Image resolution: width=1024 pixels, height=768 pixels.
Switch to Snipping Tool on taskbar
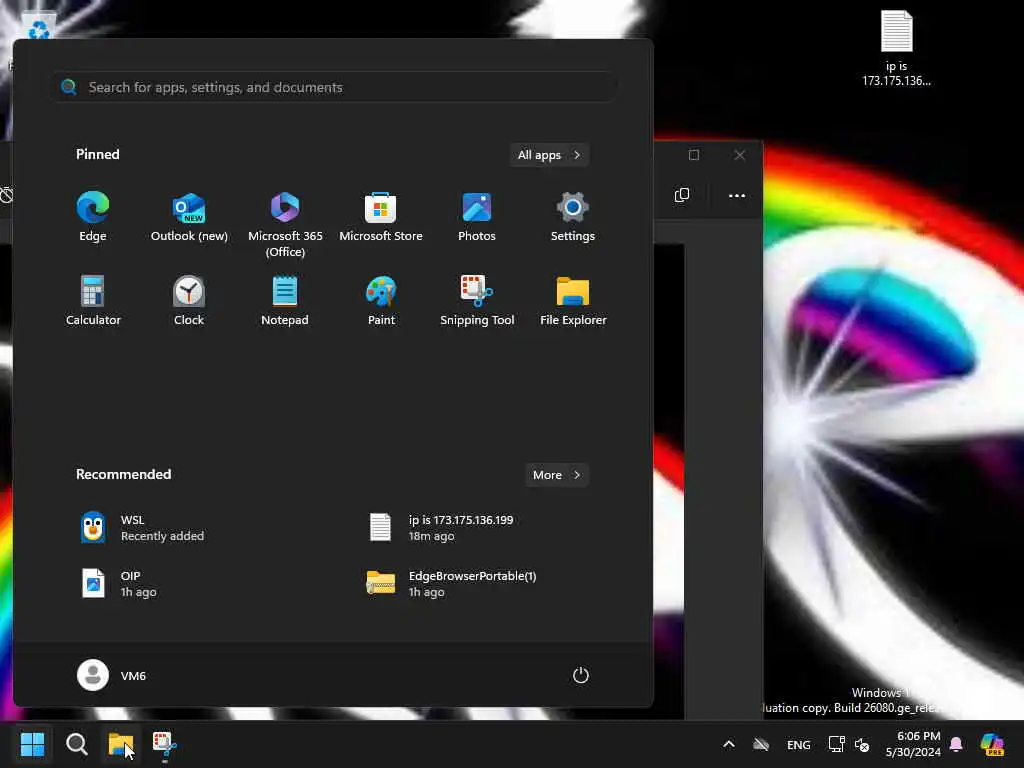tap(165, 744)
